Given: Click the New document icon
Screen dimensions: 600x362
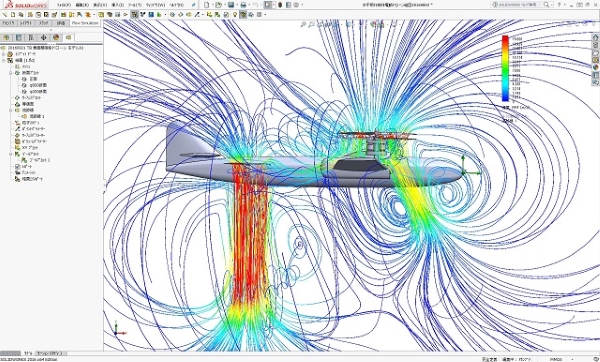Looking at the screenshot, I should [207, 5].
